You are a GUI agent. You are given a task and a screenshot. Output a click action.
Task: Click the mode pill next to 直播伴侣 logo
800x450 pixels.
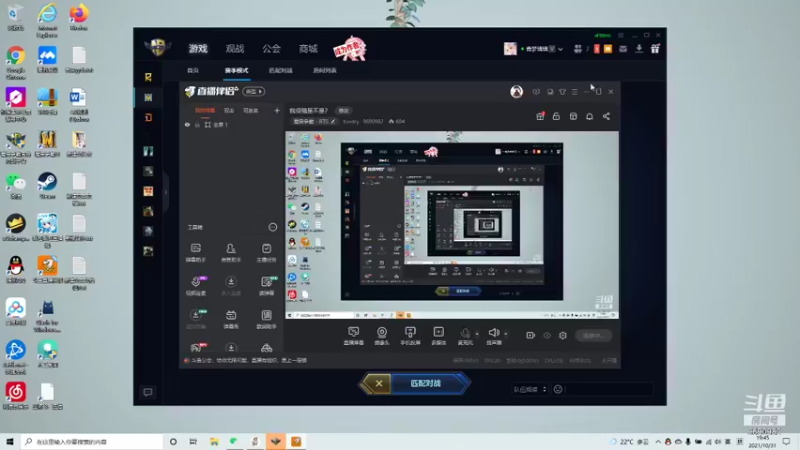[x=254, y=91]
